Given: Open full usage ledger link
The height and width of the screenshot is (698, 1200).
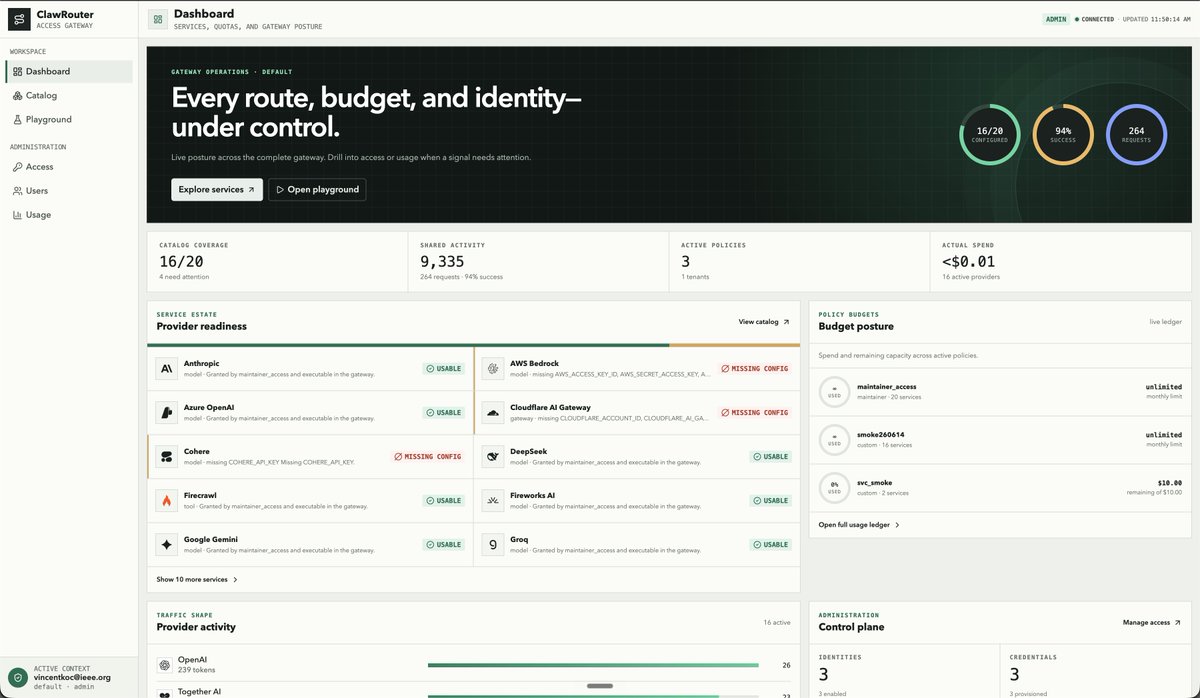Looking at the screenshot, I should pos(859,524).
